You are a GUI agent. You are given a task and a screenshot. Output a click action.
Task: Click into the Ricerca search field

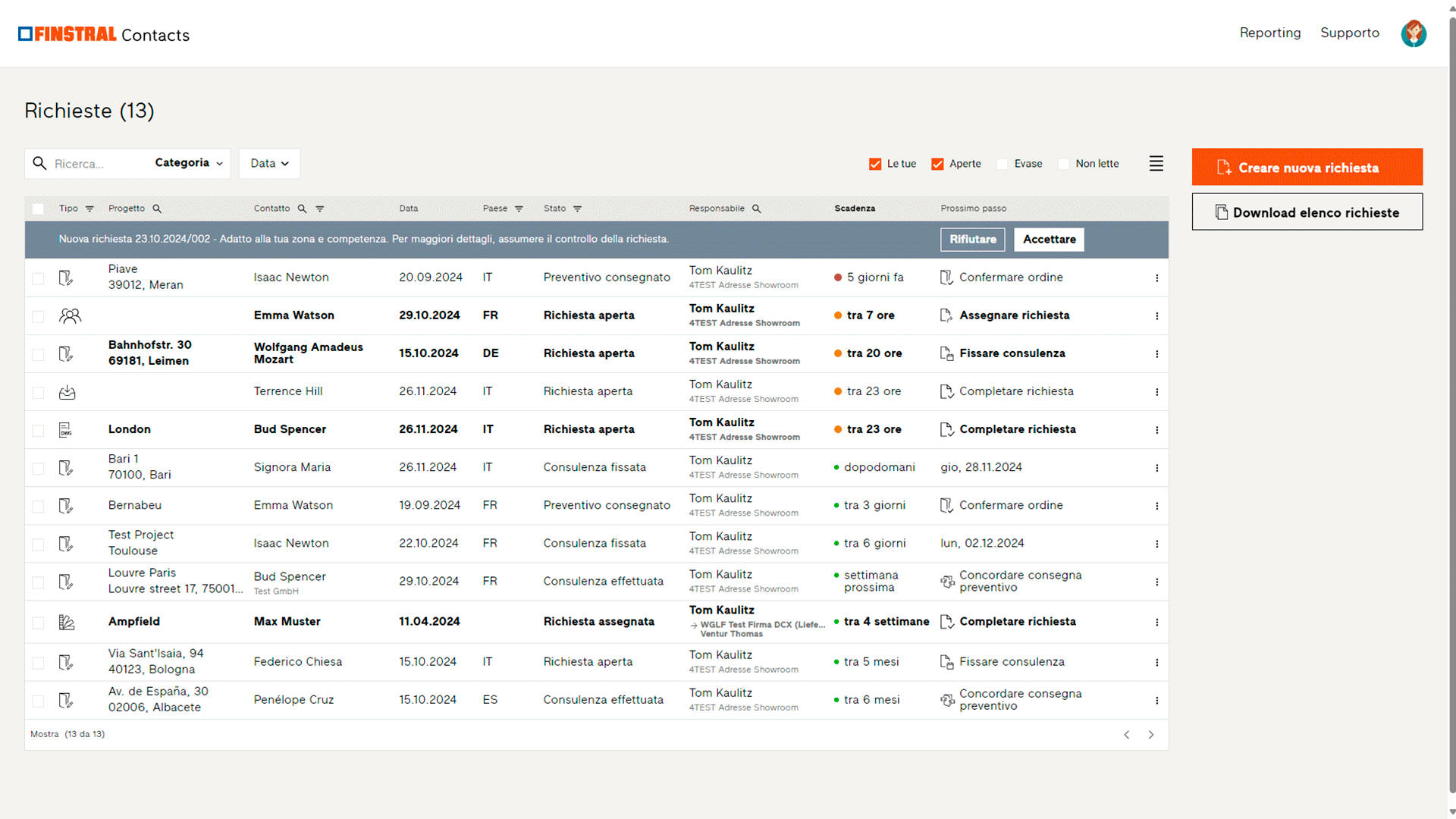pos(95,164)
